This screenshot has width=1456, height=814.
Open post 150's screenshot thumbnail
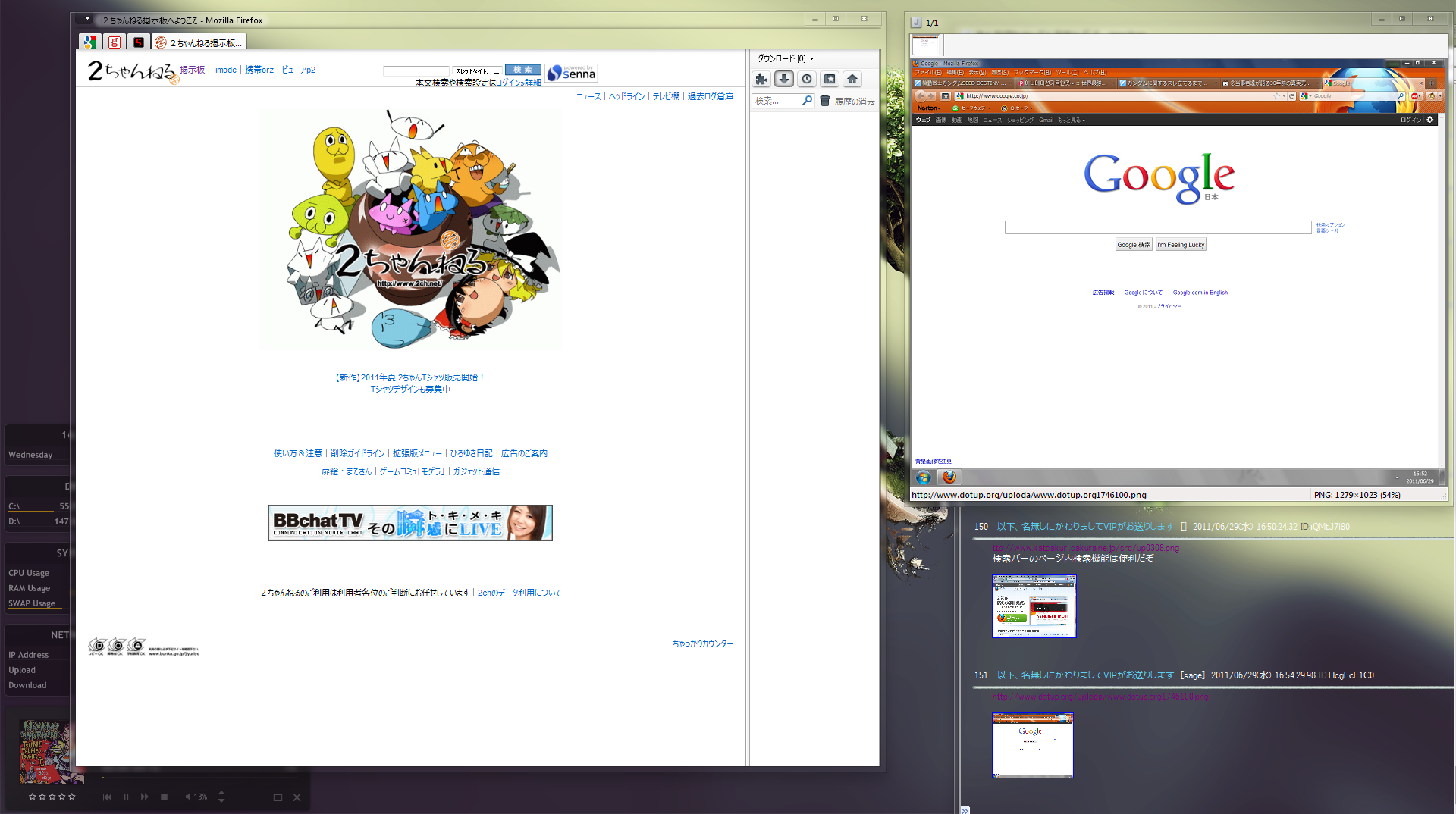pos(1034,606)
